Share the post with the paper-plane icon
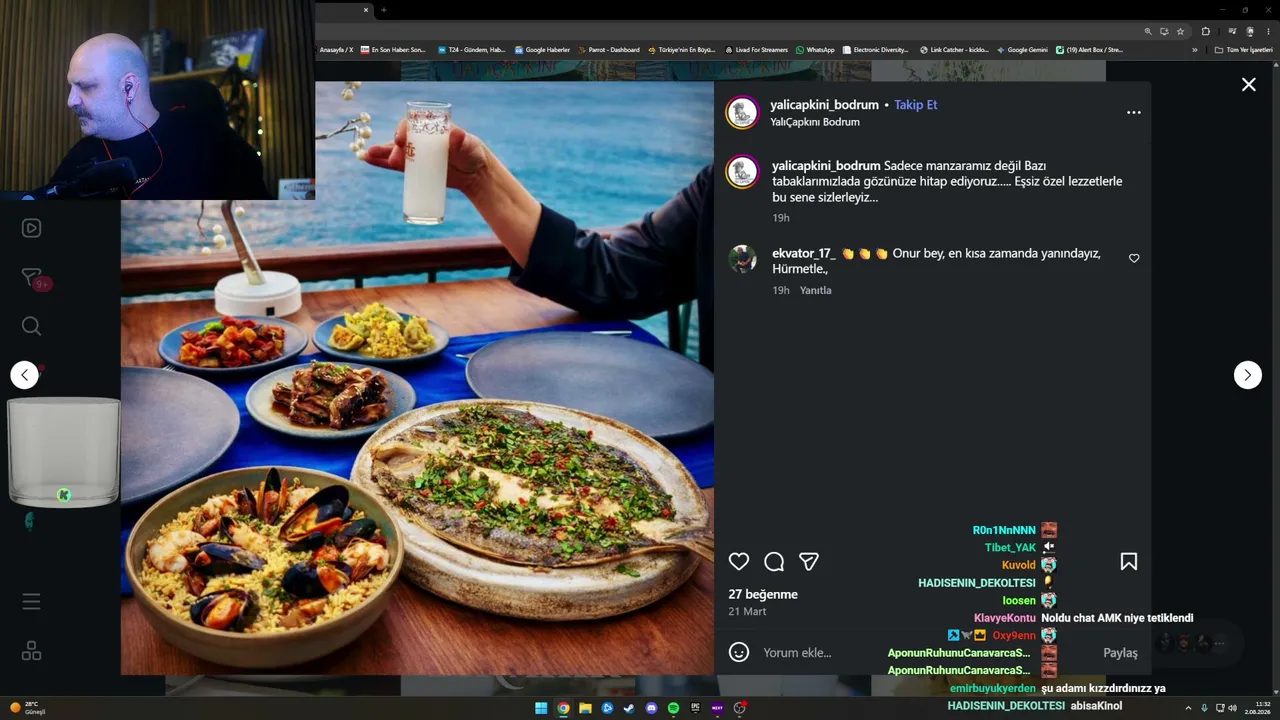The height and width of the screenshot is (720, 1280). (x=809, y=562)
